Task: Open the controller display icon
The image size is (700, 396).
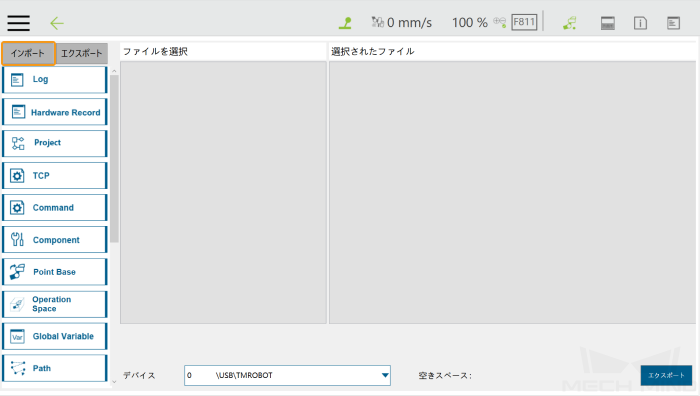Action: tap(608, 23)
